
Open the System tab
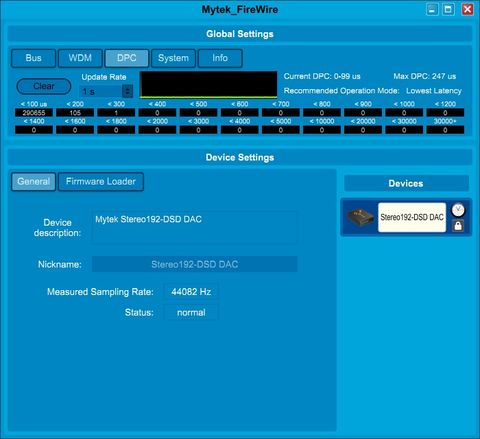(x=173, y=58)
